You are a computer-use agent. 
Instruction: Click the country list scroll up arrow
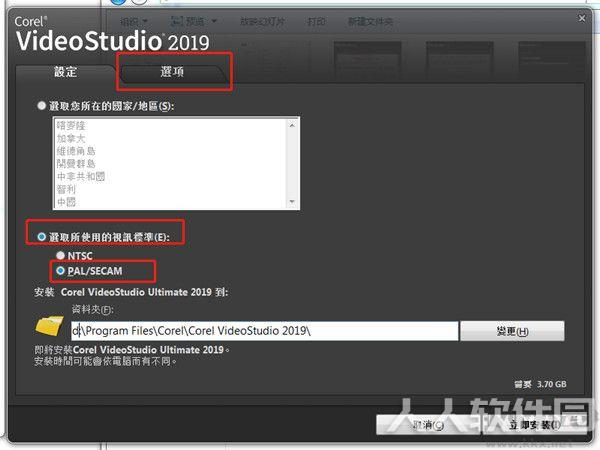(x=292, y=126)
